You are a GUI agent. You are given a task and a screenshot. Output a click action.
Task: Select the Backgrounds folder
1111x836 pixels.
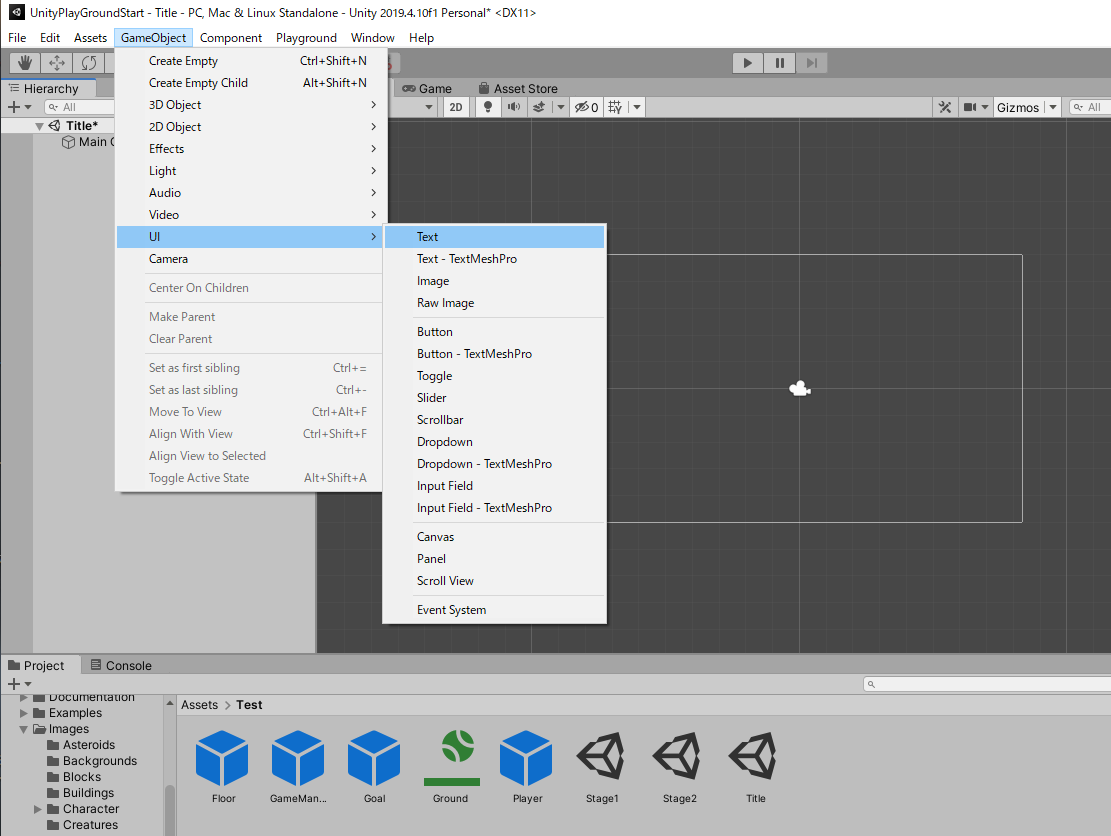click(x=92, y=760)
